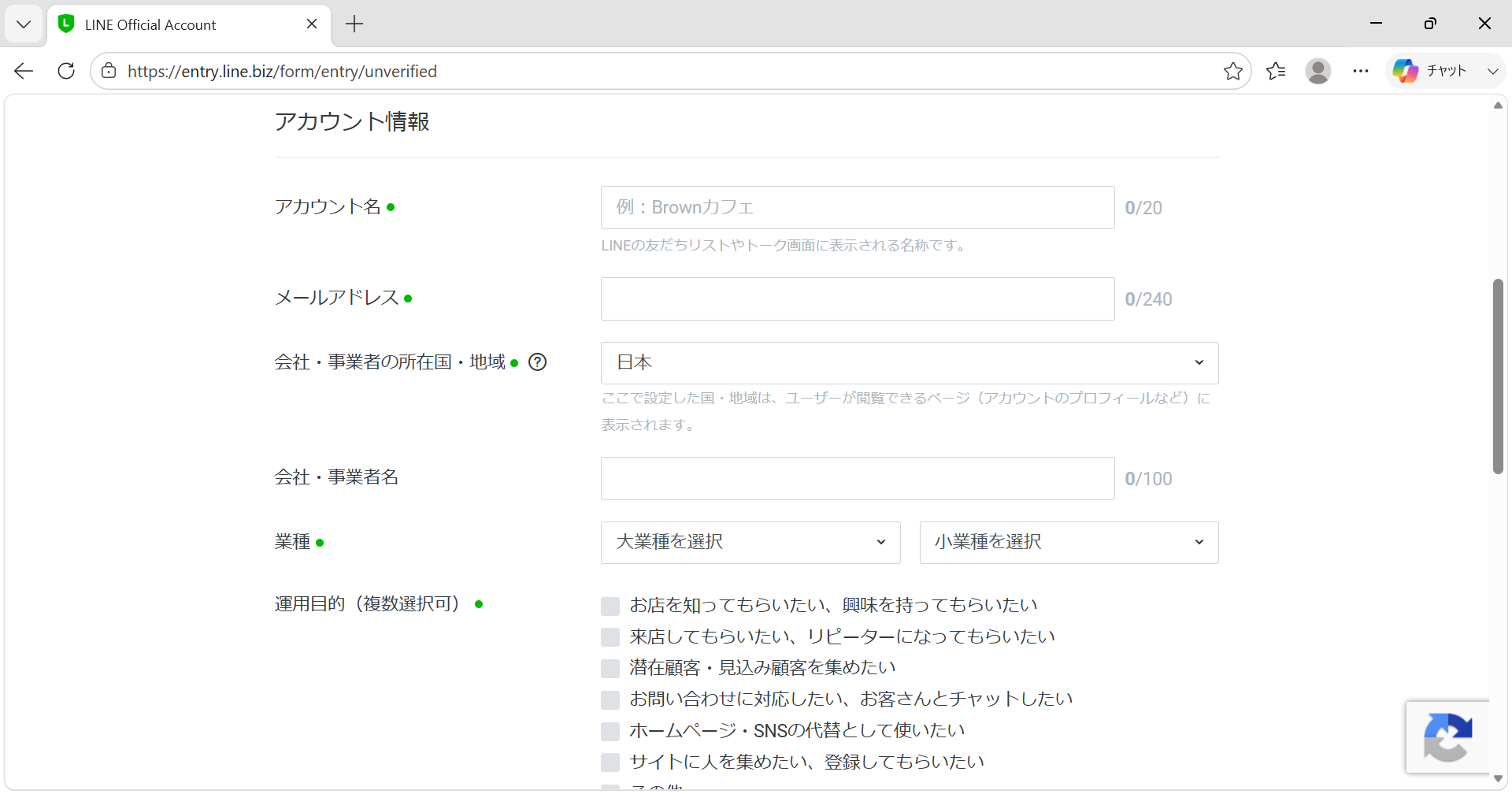This screenshot has height=794, width=1512.
Task: Click the page vertical scrollbar thumb
Action: 1498,377
